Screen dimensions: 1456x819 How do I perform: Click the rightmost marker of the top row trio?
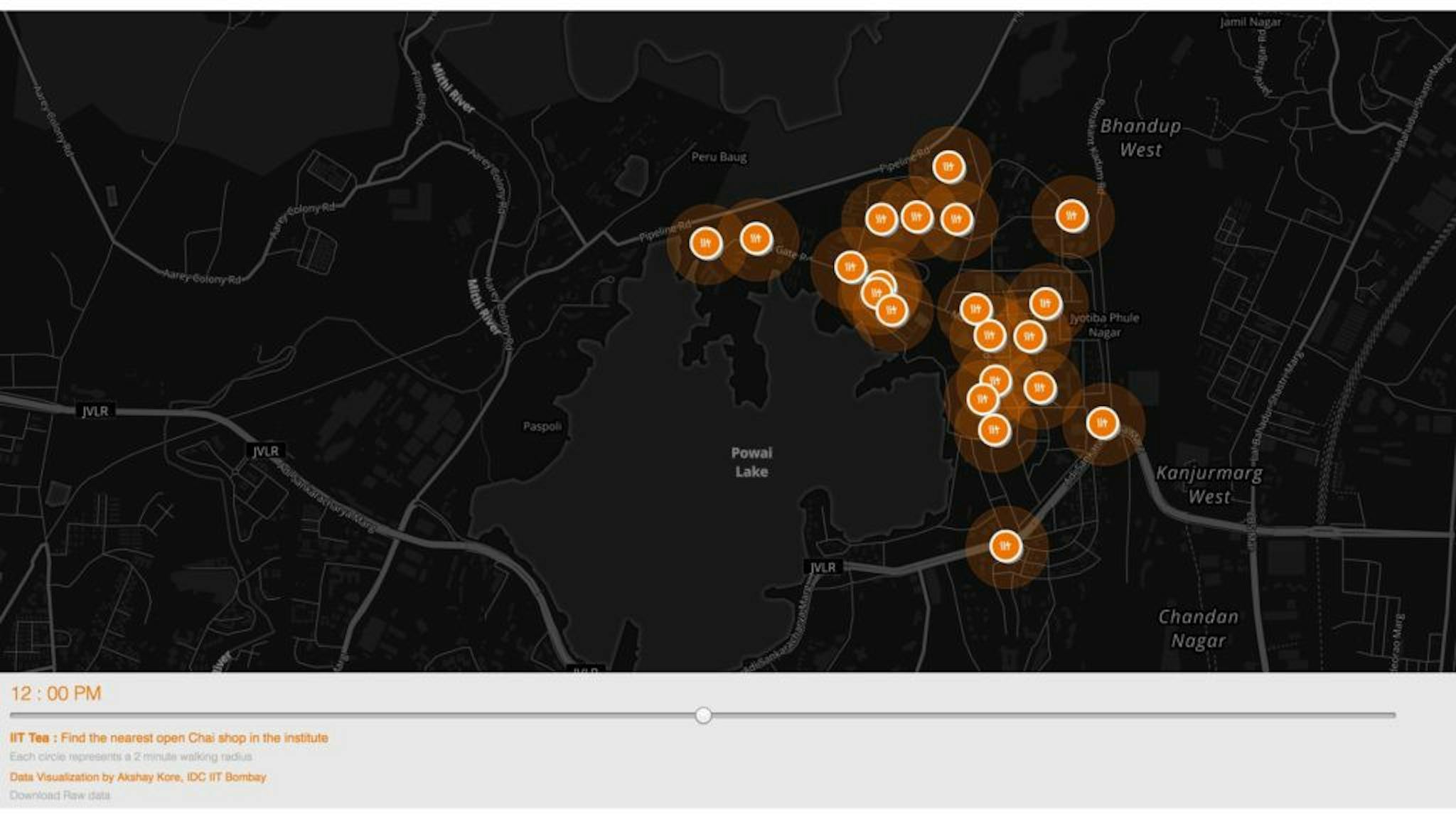pos(956,219)
